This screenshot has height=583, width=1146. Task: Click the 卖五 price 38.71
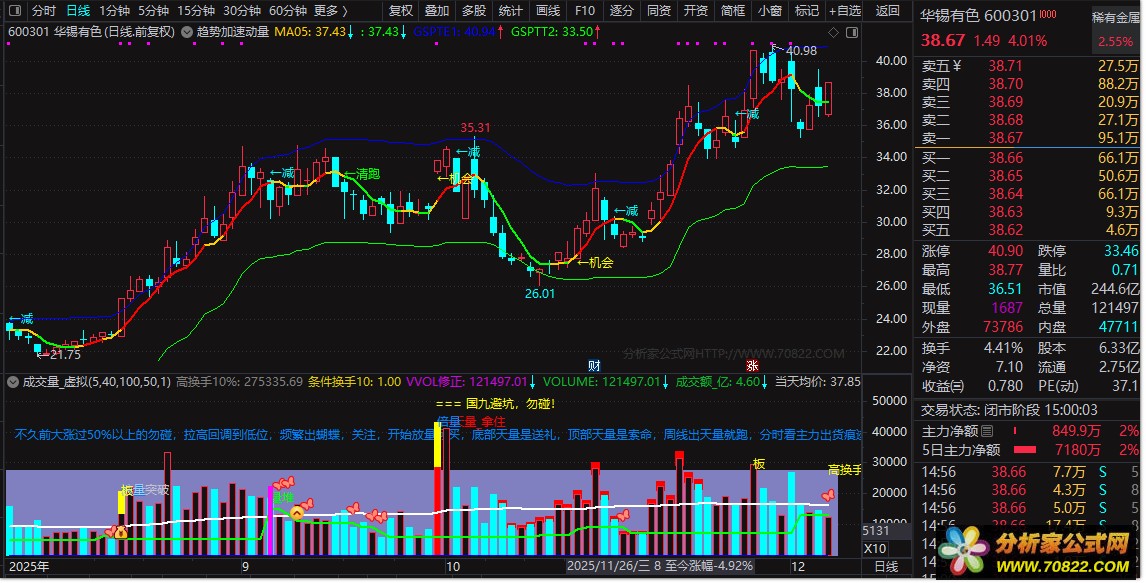tap(1006, 66)
